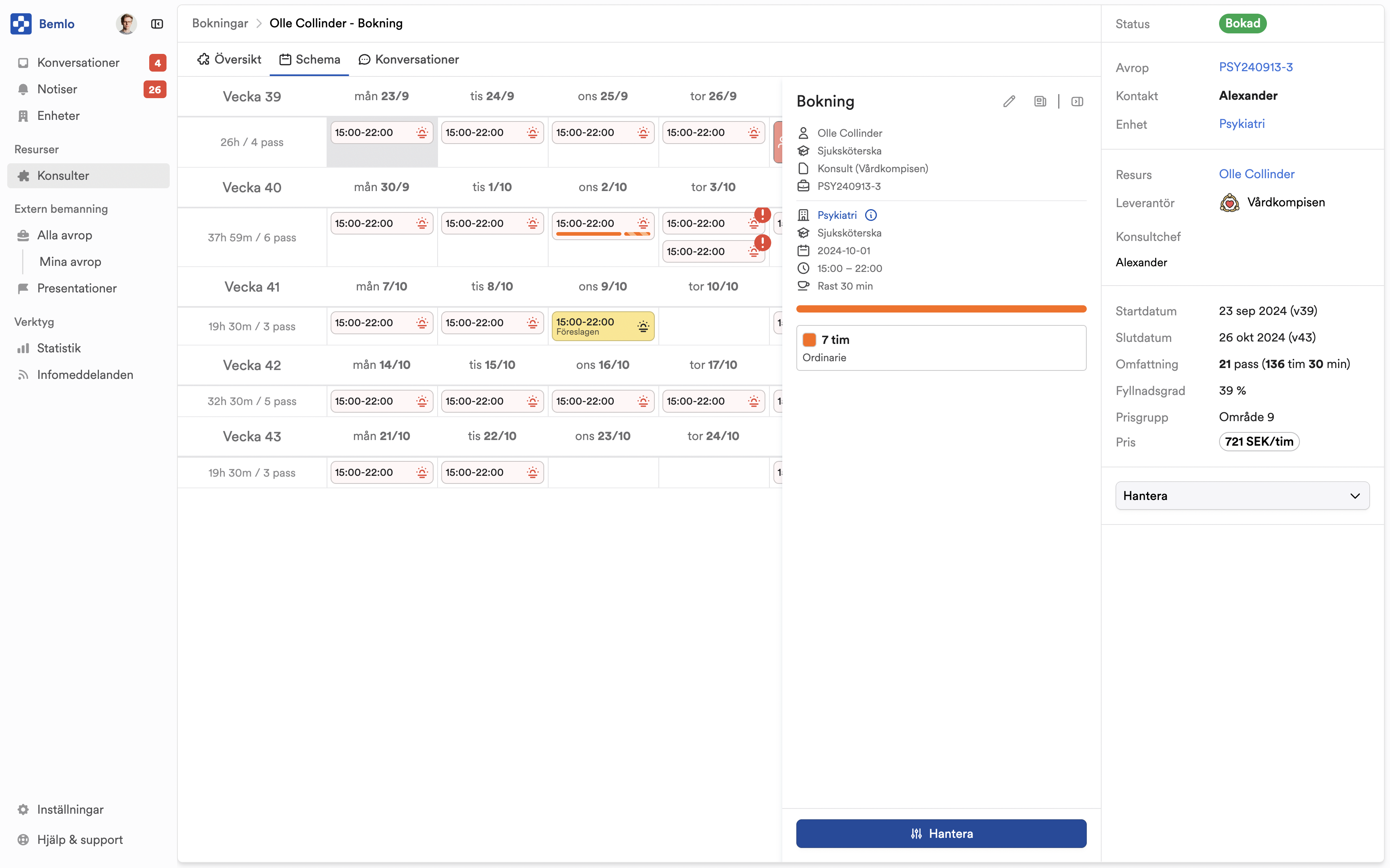
Task: Click the Bokad status badge
Action: coord(1242,24)
